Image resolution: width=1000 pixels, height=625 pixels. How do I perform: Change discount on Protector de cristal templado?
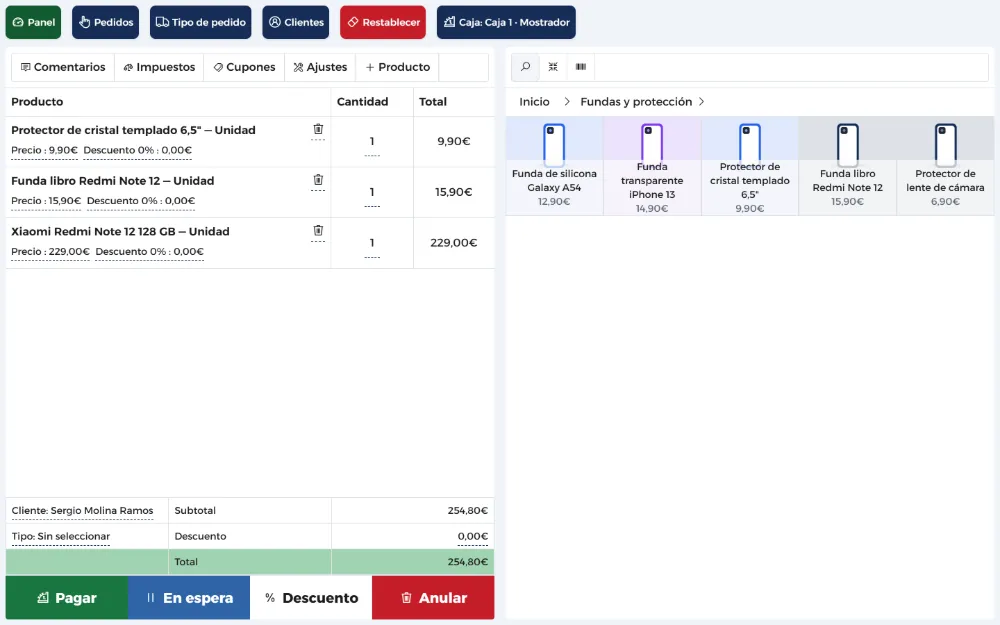[138, 151]
